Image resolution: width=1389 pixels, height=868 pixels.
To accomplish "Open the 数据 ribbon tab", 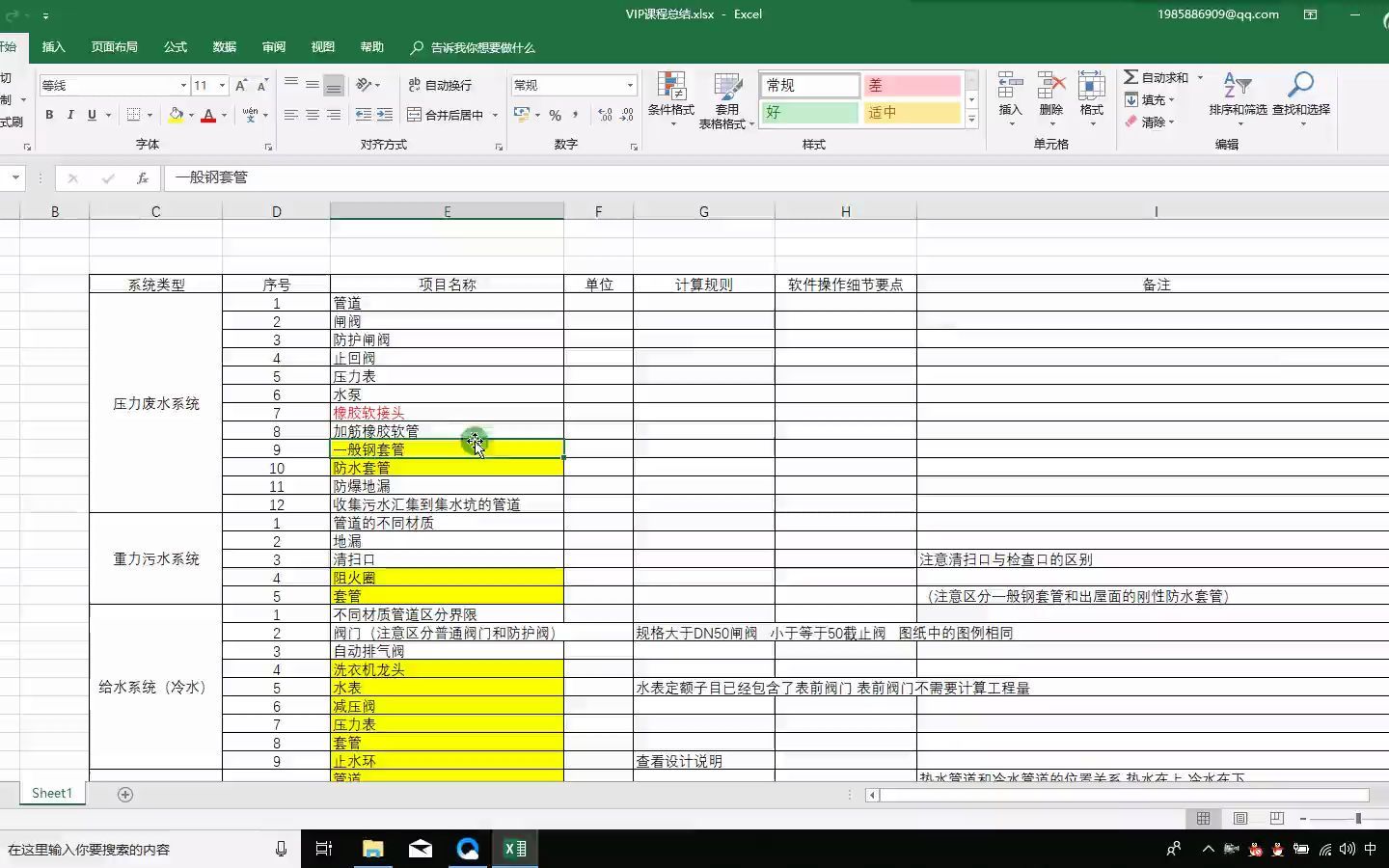I will click(225, 47).
